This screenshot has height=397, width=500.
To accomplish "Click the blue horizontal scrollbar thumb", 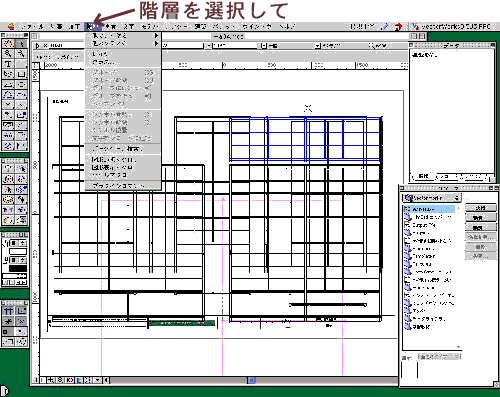I will click(252, 380).
